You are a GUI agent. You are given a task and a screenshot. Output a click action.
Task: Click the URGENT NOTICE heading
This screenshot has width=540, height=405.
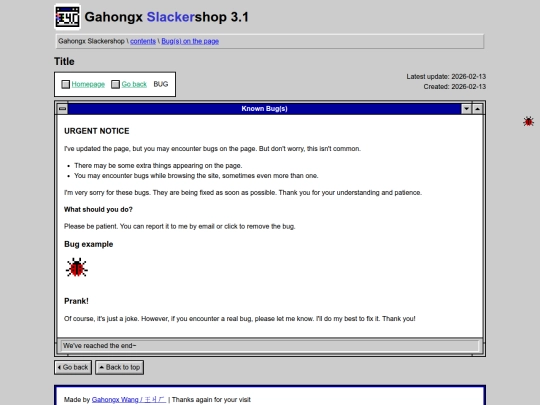tap(97, 131)
